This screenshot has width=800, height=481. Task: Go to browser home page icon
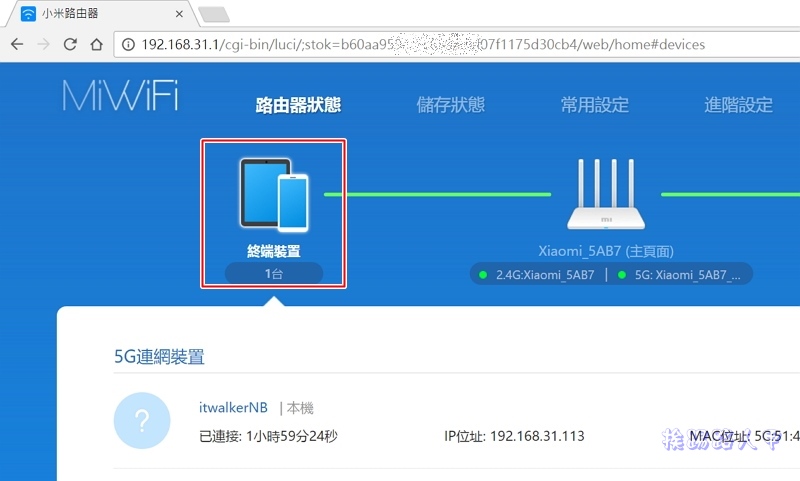(96, 44)
